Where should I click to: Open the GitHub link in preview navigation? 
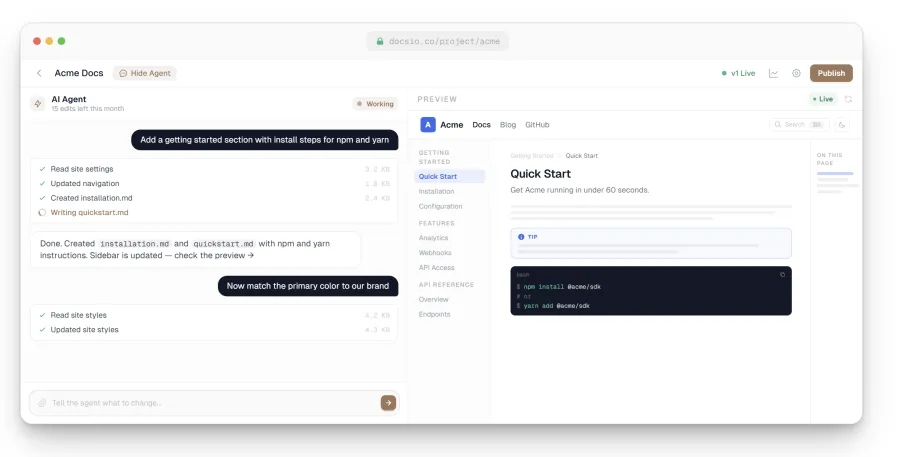pos(537,125)
